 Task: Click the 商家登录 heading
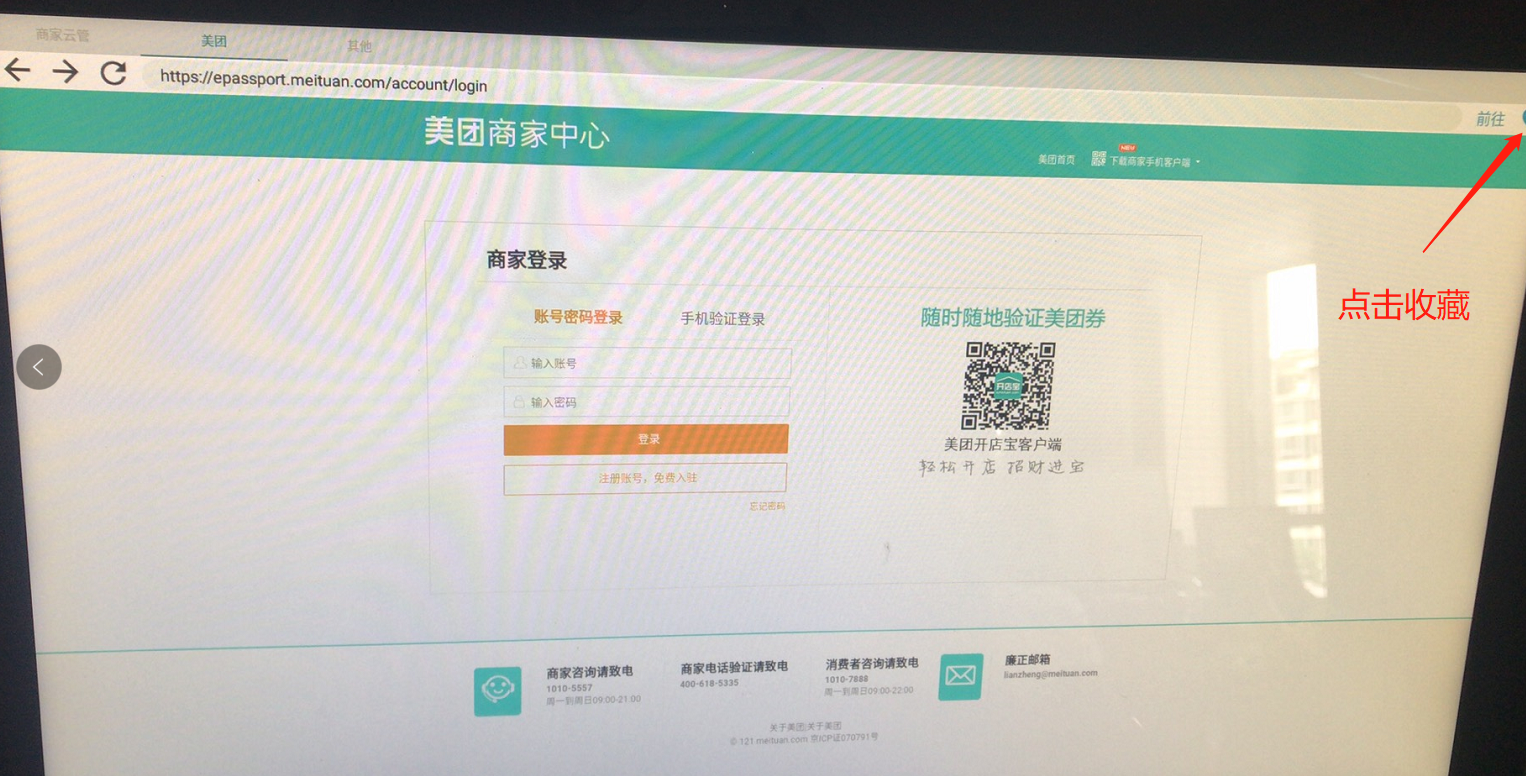(527, 261)
